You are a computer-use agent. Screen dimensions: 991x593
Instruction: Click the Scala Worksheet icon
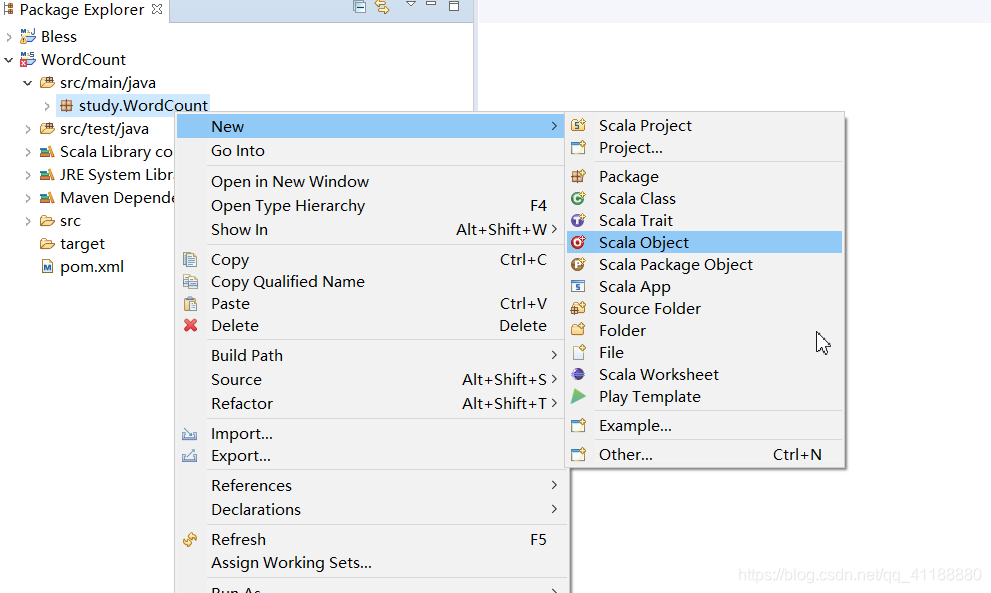tap(578, 374)
